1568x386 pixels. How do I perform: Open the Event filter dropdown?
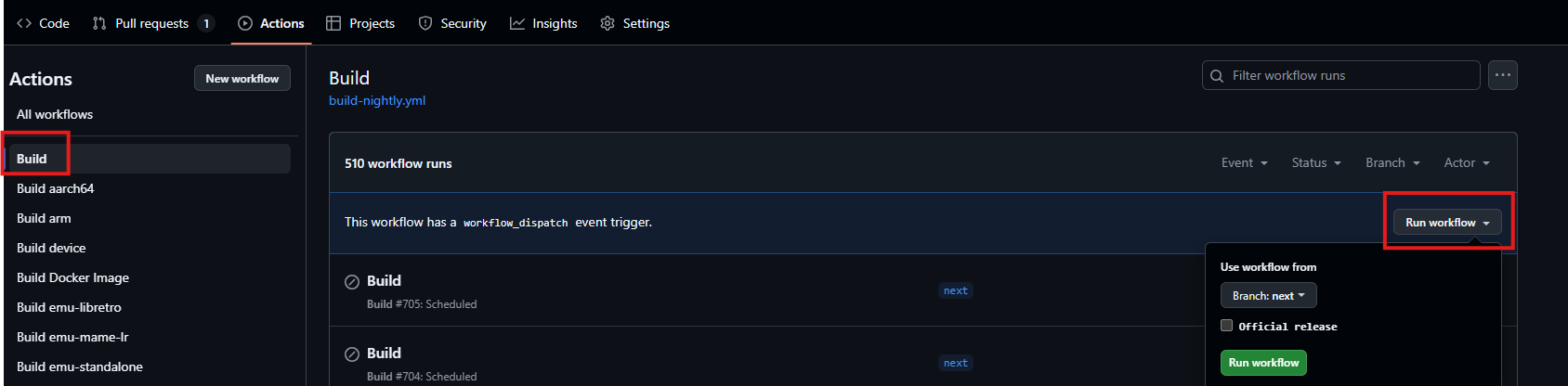coord(1244,163)
